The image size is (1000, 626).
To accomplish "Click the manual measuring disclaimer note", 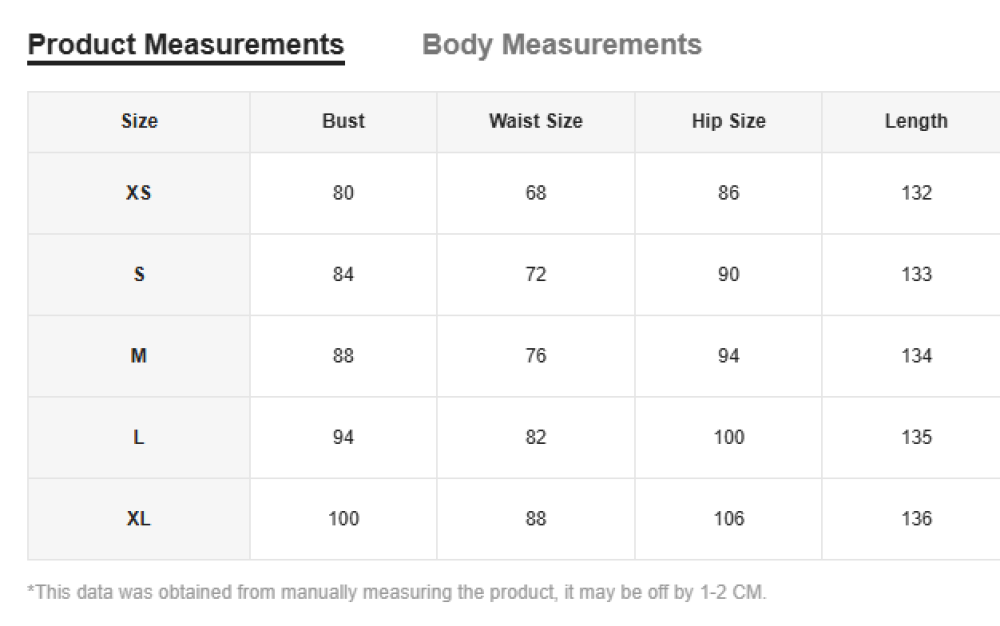I will point(397,592).
